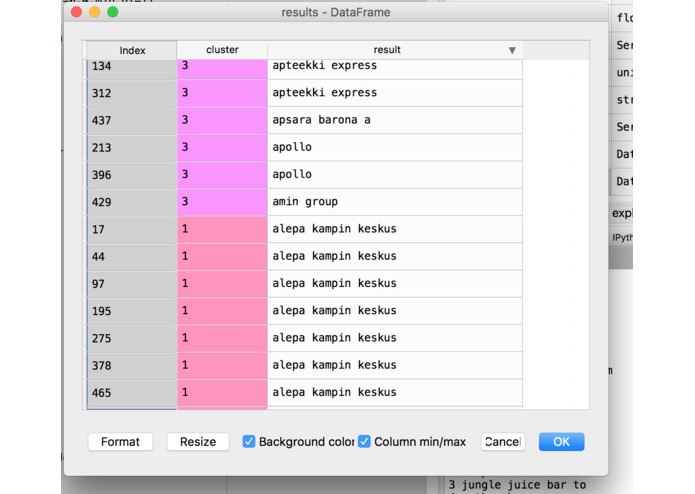This screenshot has width=695, height=494.
Task: Select row index 396
Action: point(132,175)
